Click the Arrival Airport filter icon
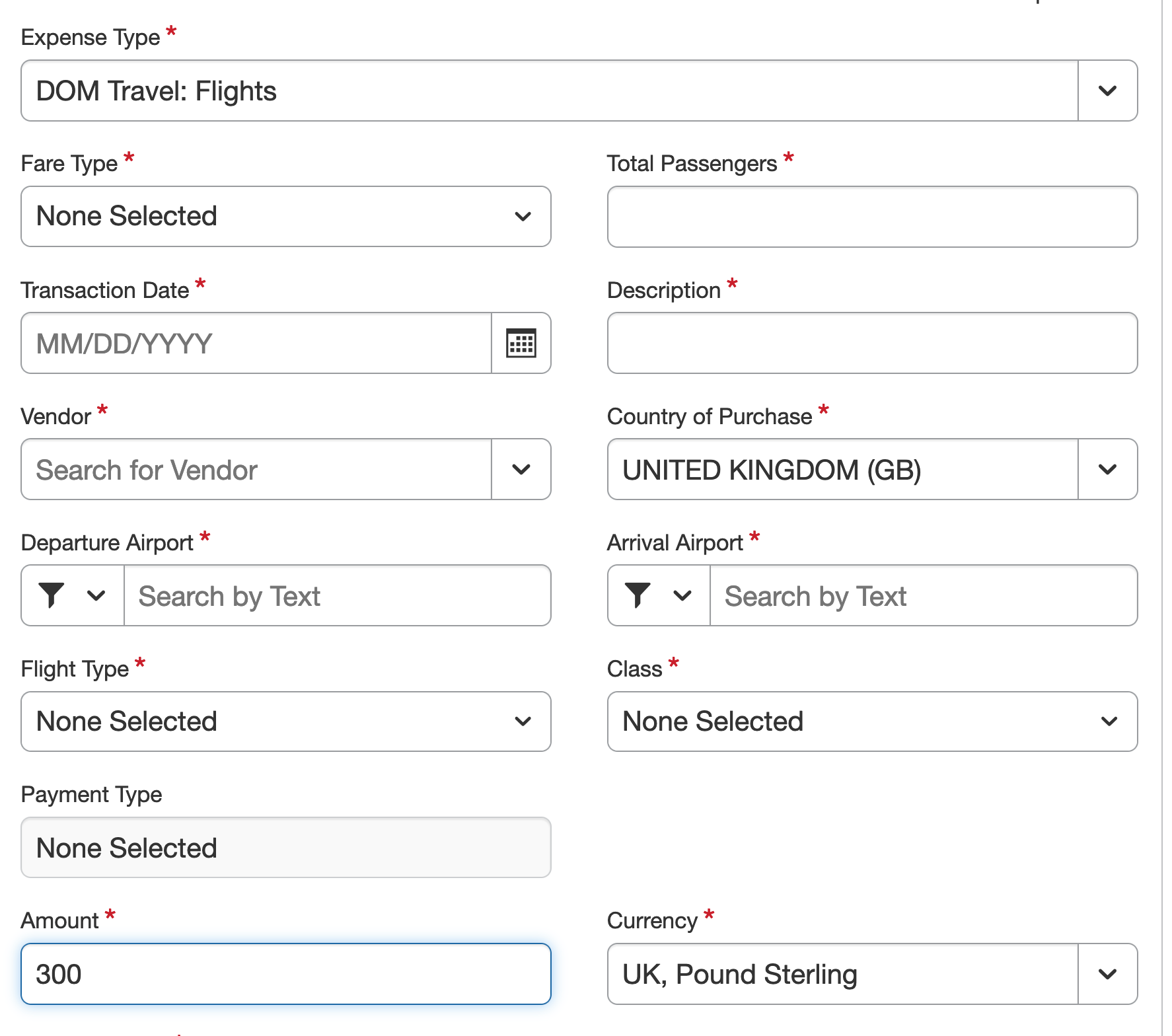The image size is (1172, 1036). [638, 595]
